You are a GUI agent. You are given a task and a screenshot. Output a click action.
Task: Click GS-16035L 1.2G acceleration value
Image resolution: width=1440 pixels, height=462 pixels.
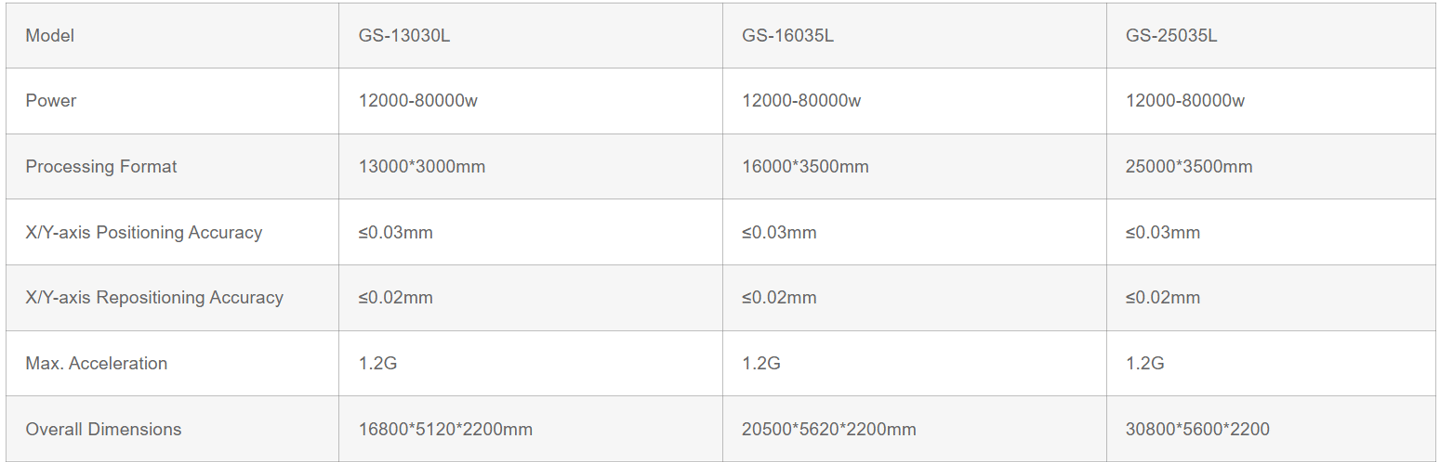click(761, 363)
